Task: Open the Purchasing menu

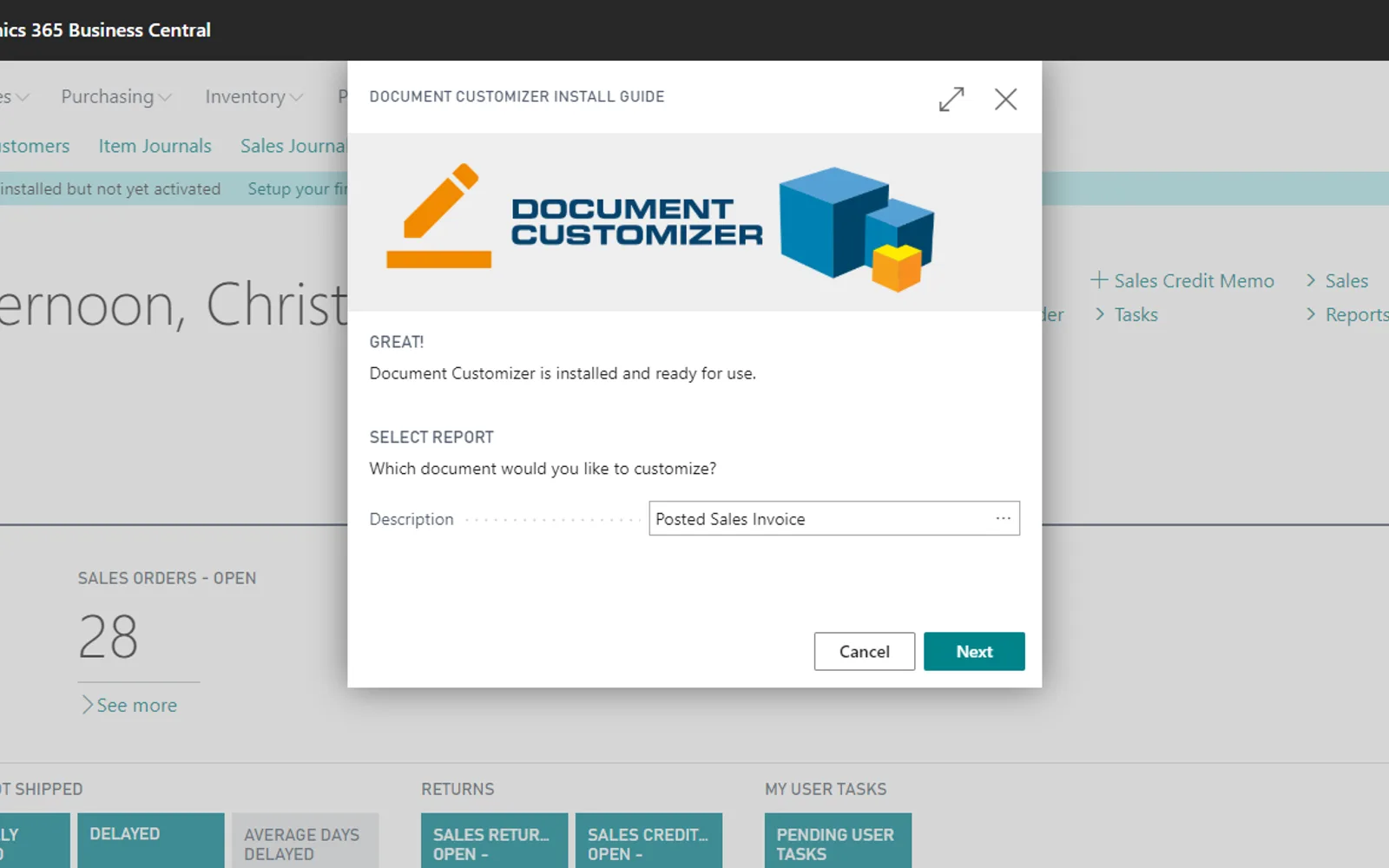Action: [x=115, y=96]
